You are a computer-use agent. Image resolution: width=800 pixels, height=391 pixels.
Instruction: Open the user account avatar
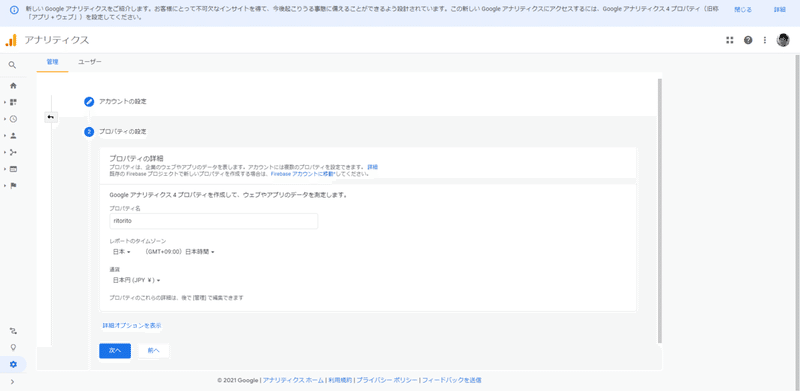(x=783, y=40)
